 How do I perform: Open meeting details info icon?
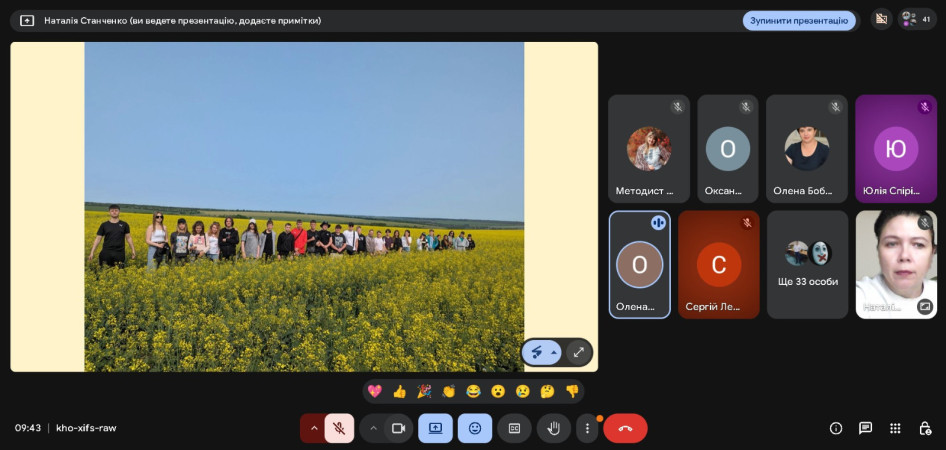[x=836, y=428]
